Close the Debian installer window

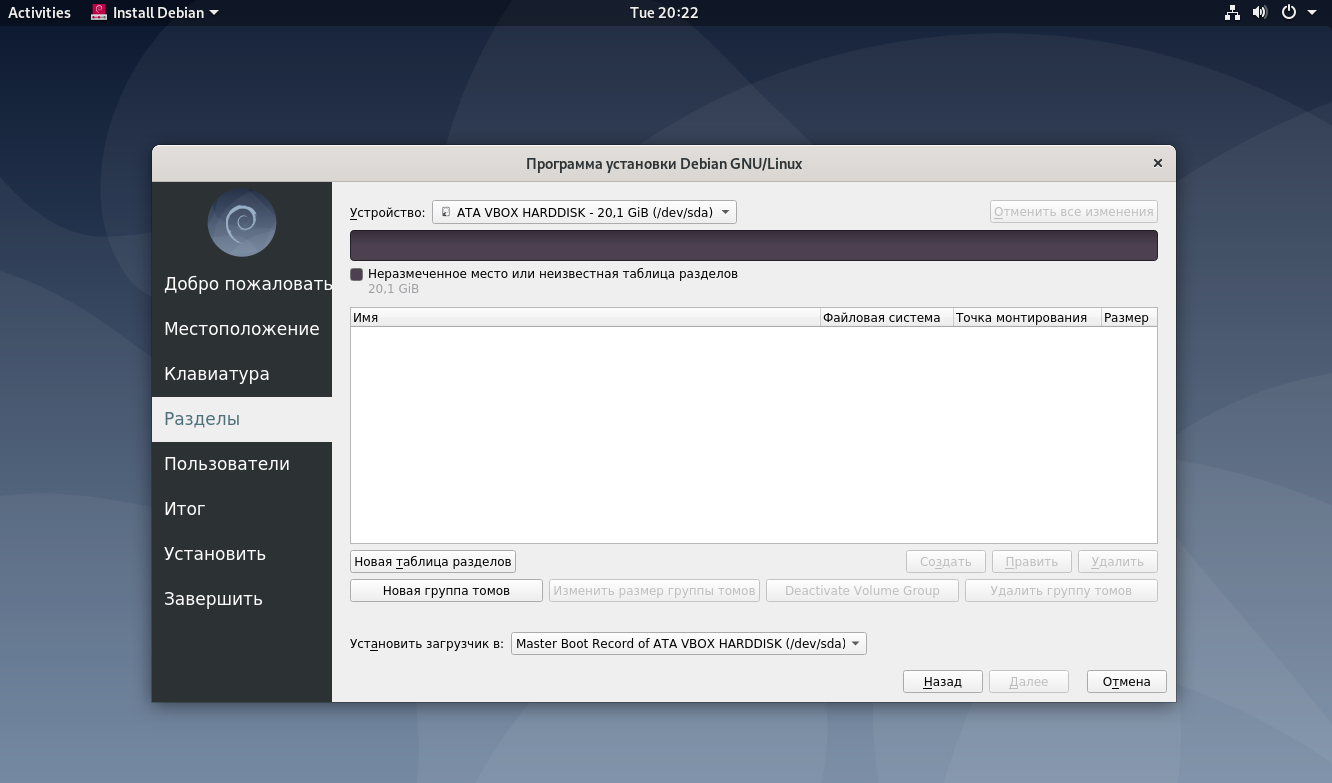pyautogui.click(x=1158, y=163)
